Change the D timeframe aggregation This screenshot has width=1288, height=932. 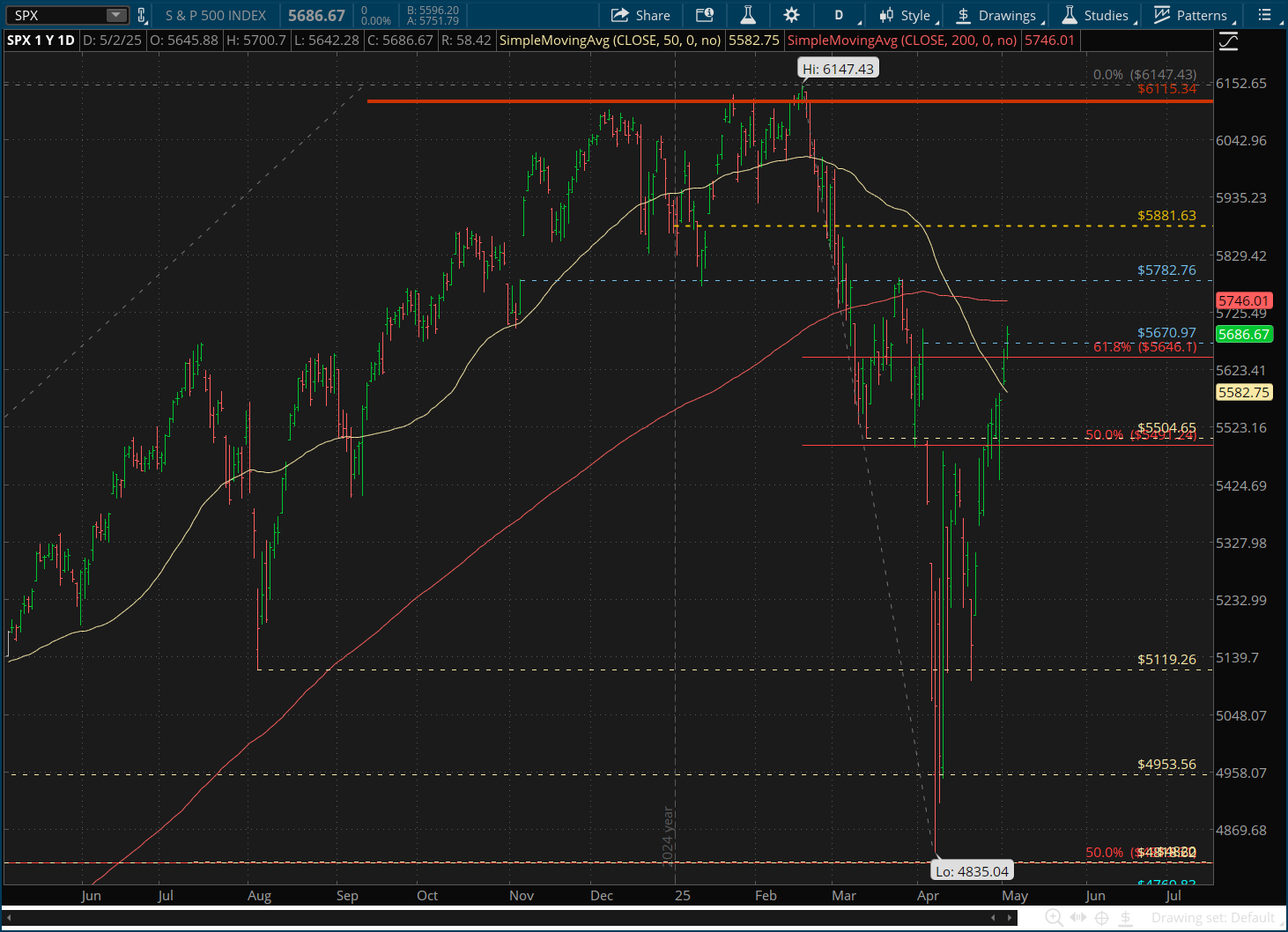pos(839,15)
